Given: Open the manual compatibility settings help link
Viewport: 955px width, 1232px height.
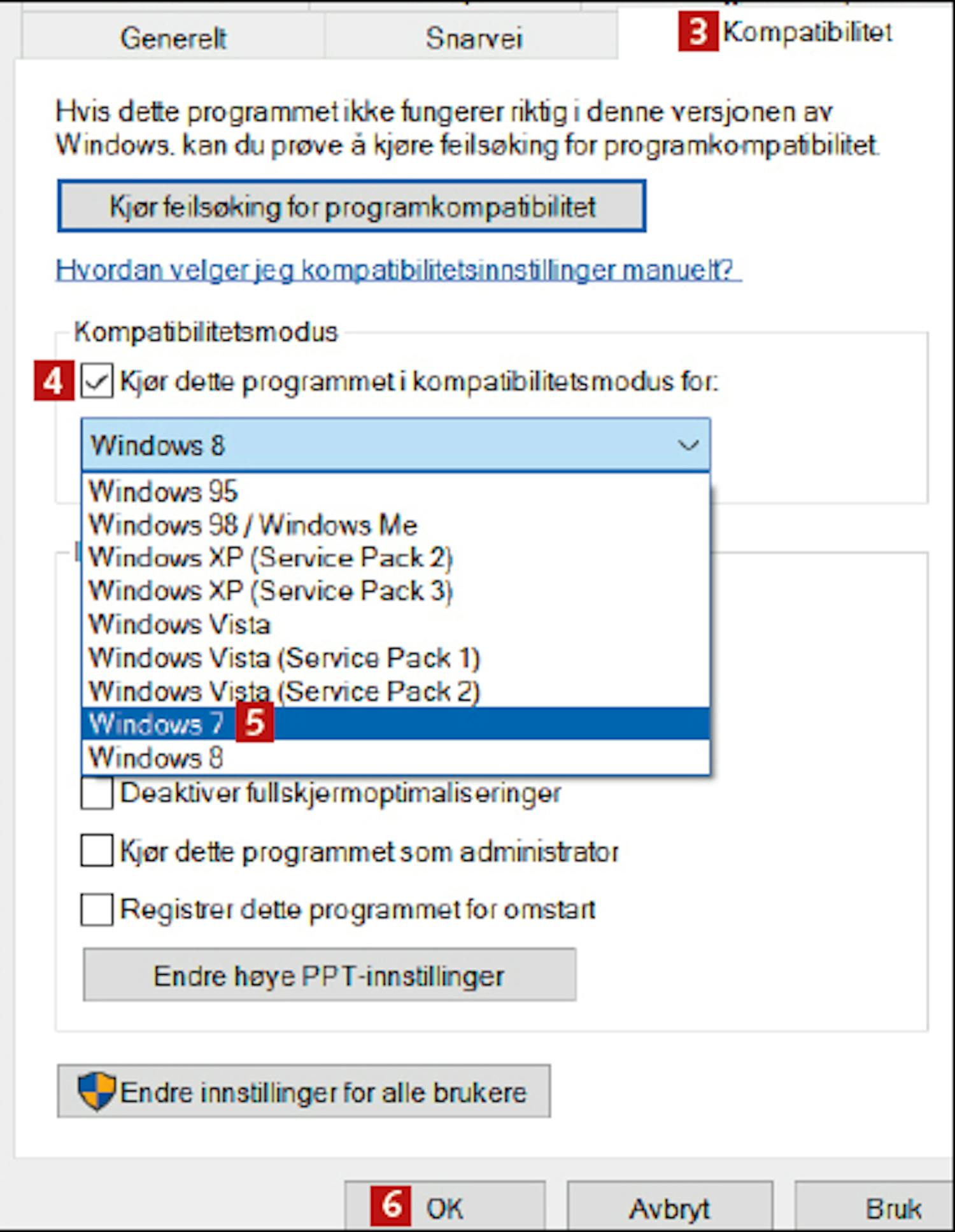Looking at the screenshot, I should click(399, 270).
